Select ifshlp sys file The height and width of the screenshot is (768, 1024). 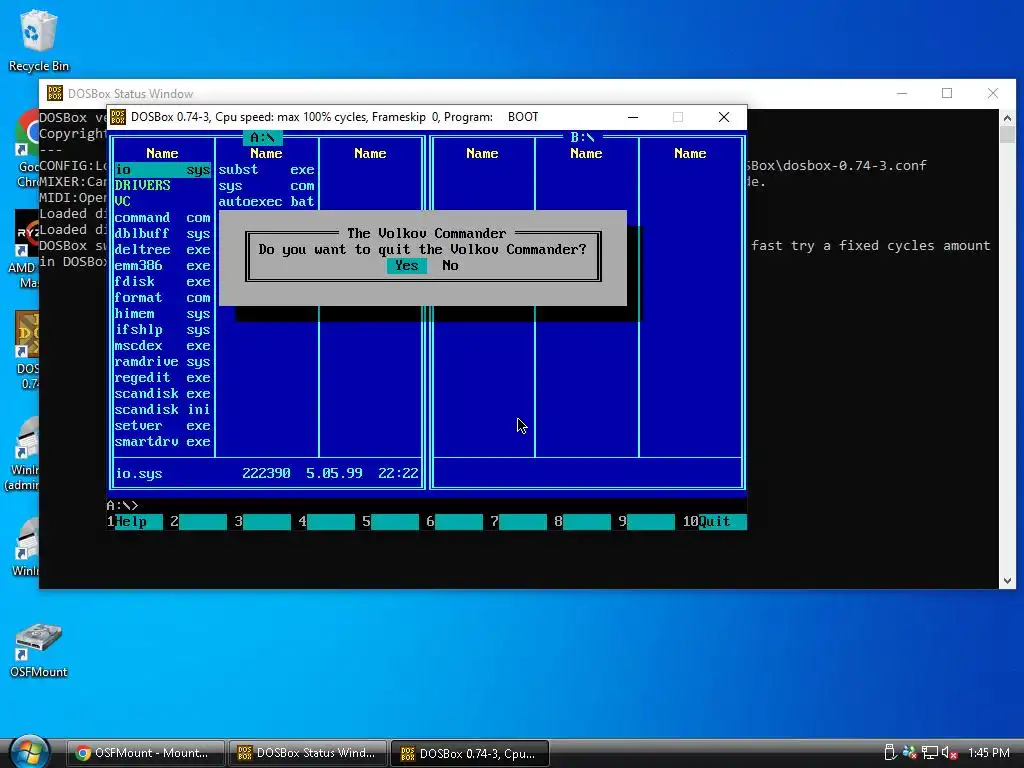pyautogui.click(x=163, y=330)
